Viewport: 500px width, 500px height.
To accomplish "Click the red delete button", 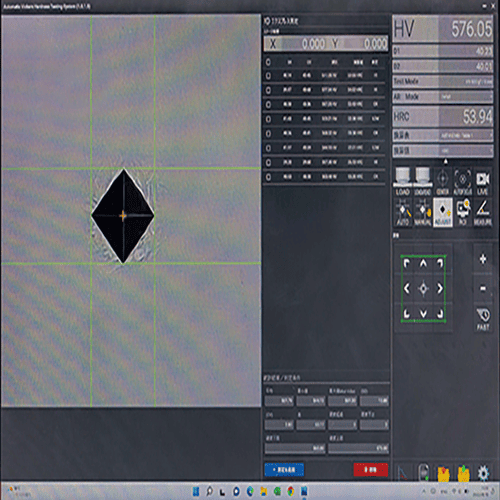I will (371, 470).
